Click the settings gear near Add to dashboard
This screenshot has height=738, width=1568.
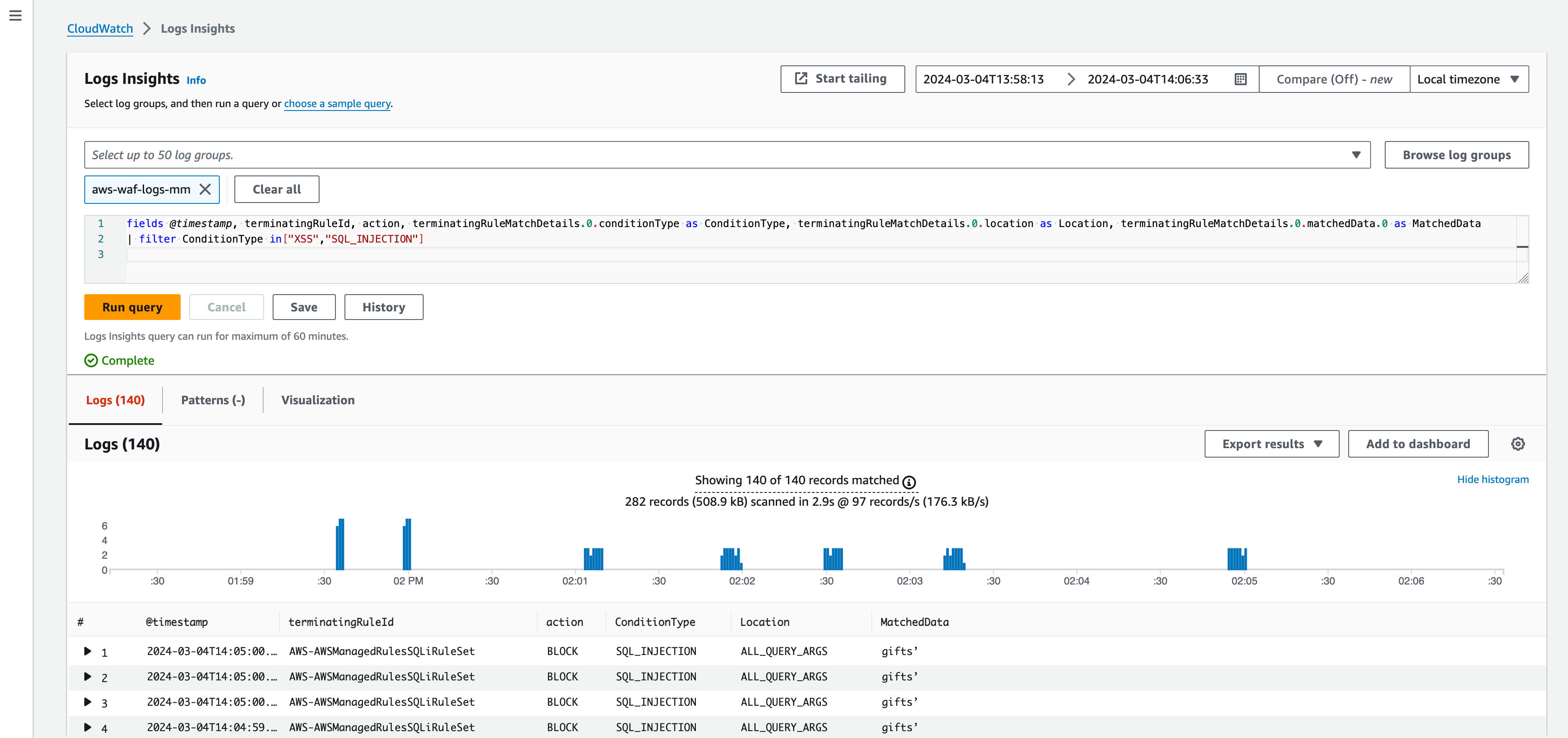click(x=1518, y=443)
